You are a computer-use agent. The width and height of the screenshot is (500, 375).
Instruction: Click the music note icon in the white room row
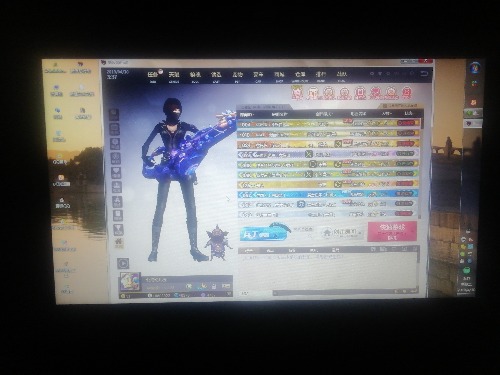(301, 204)
